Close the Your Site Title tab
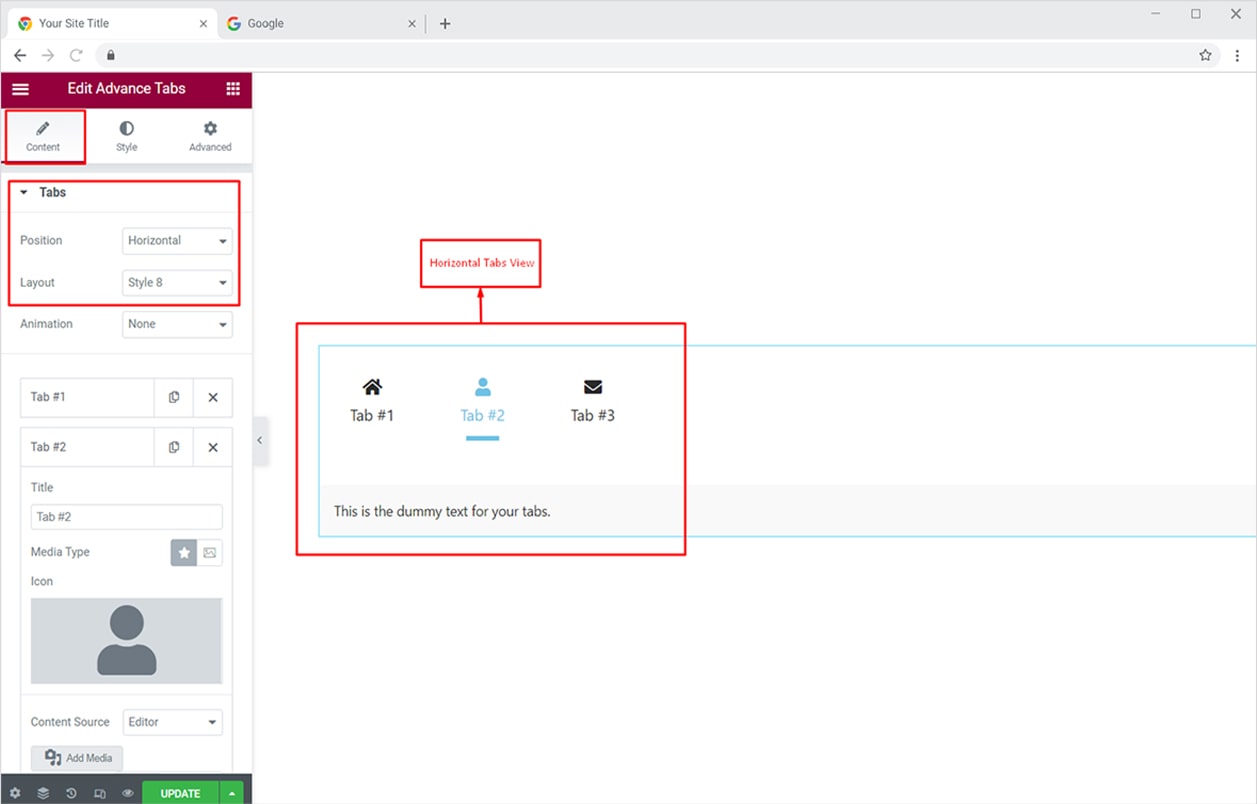1257x804 pixels. (204, 24)
